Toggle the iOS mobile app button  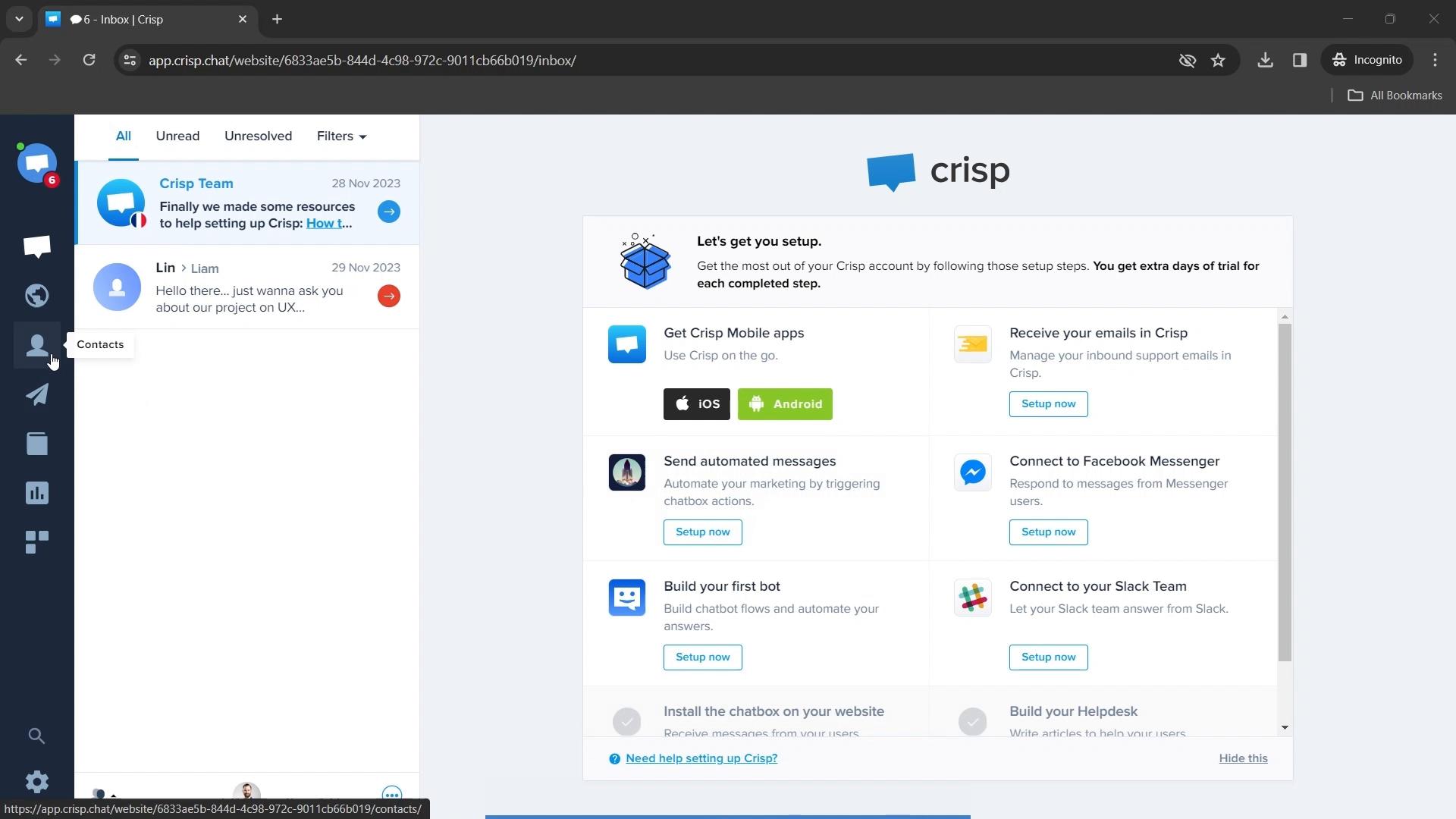tap(697, 403)
